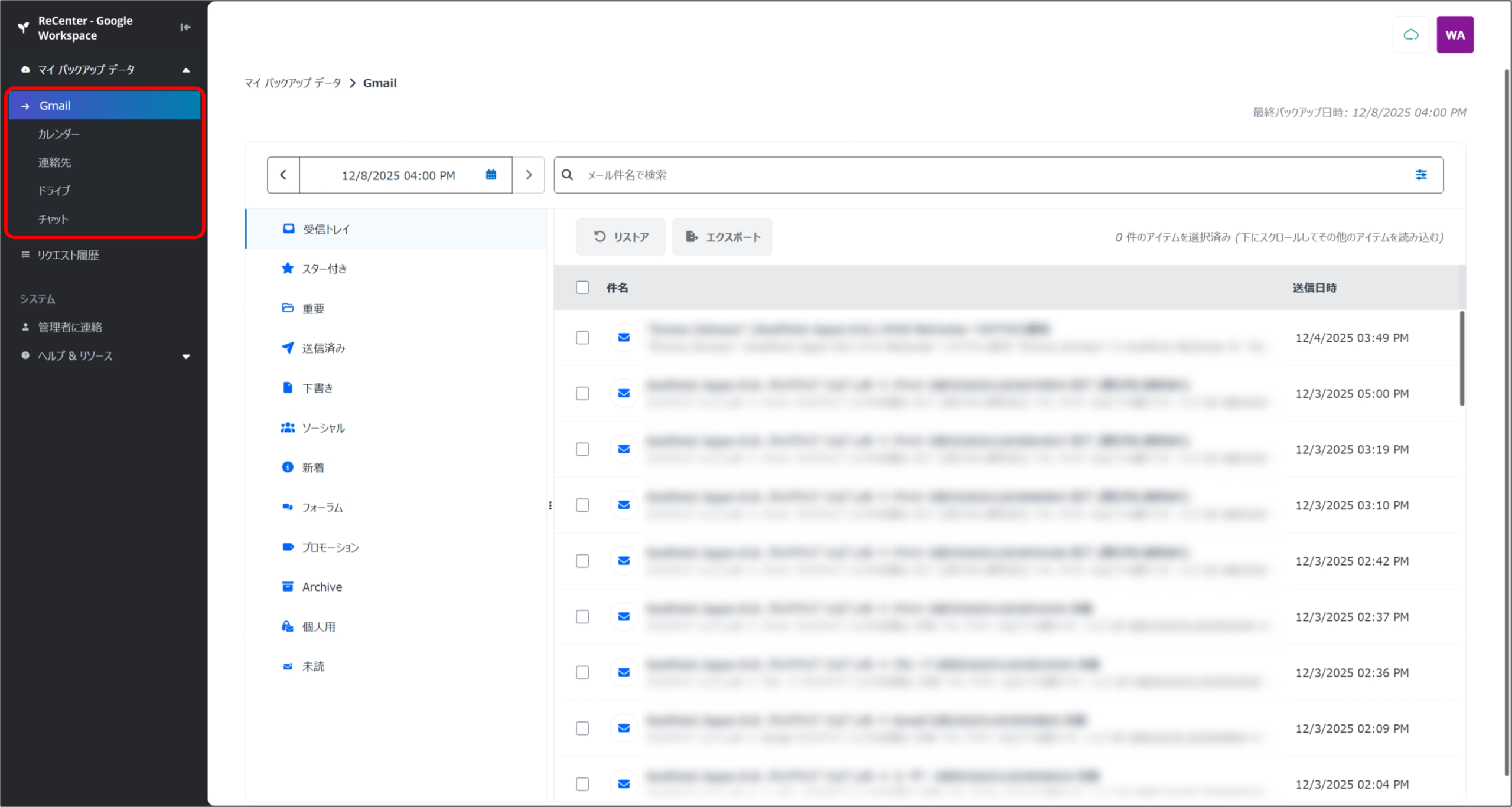This screenshot has height=807, width=1512.
Task: Open the calendar date picker icon
Action: (491, 175)
